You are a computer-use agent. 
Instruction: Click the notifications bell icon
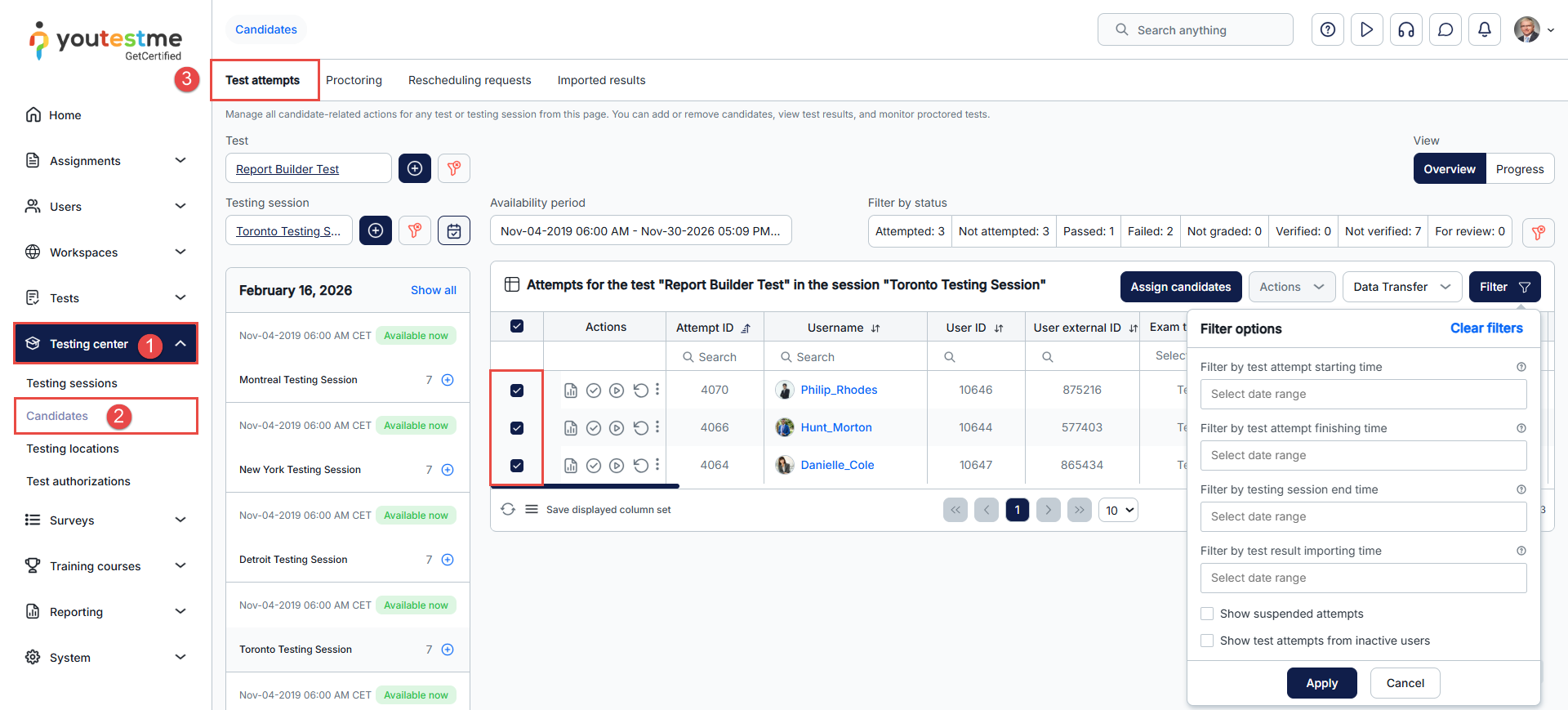tap(1484, 30)
